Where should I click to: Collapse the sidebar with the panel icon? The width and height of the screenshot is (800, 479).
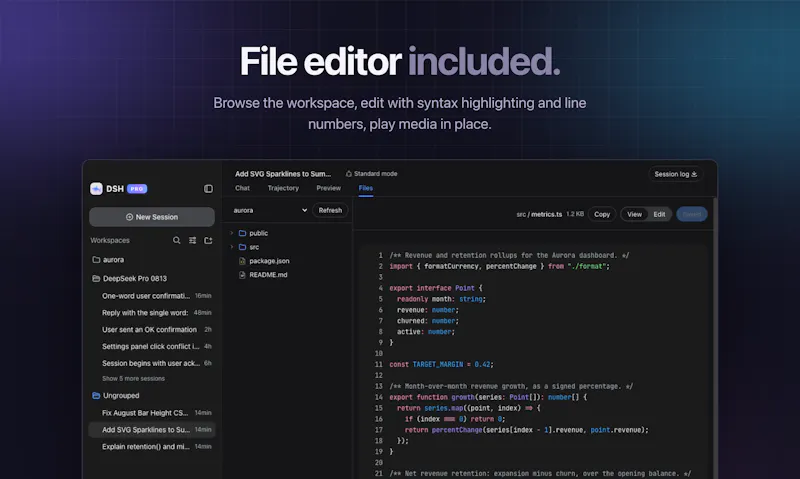coord(208,189)
